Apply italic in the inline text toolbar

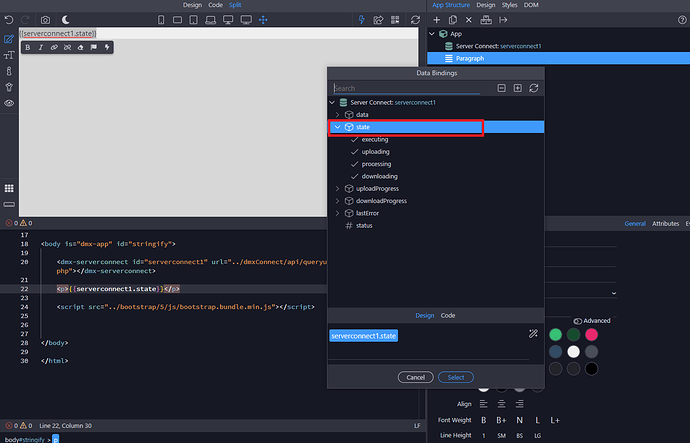point(41,48)
